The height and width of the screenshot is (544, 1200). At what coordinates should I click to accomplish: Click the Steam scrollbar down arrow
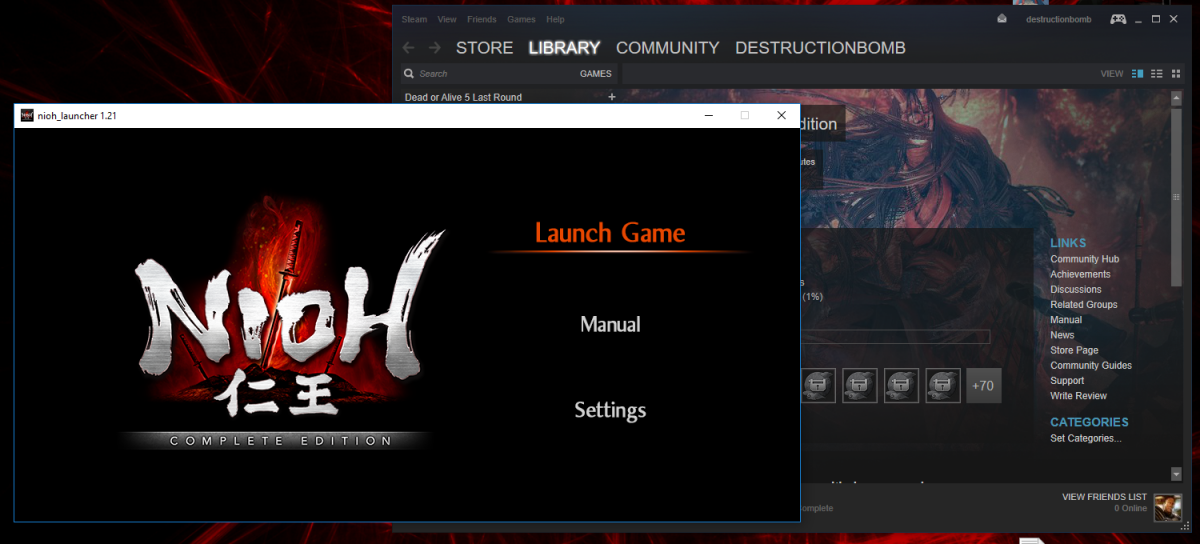[1177, 473]
